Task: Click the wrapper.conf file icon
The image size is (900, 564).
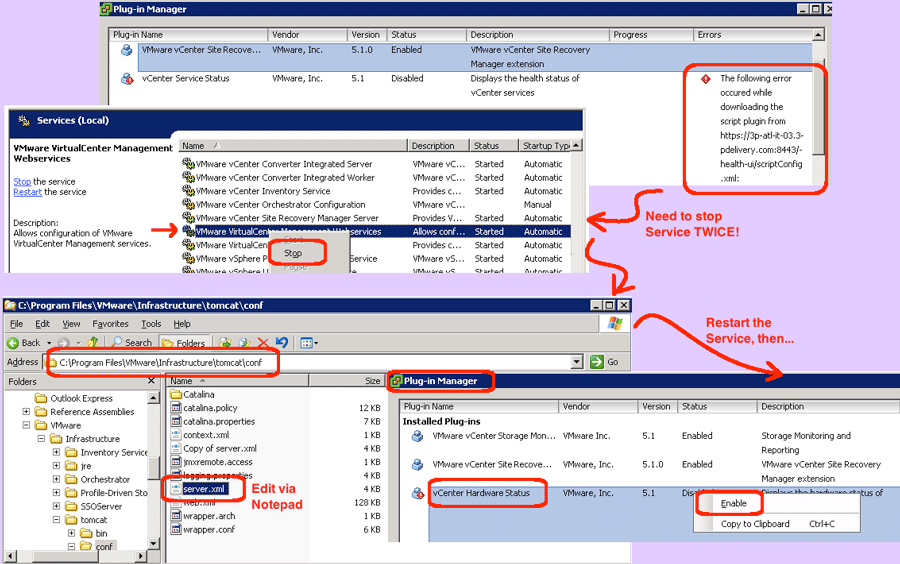Action: click(176, 530)
